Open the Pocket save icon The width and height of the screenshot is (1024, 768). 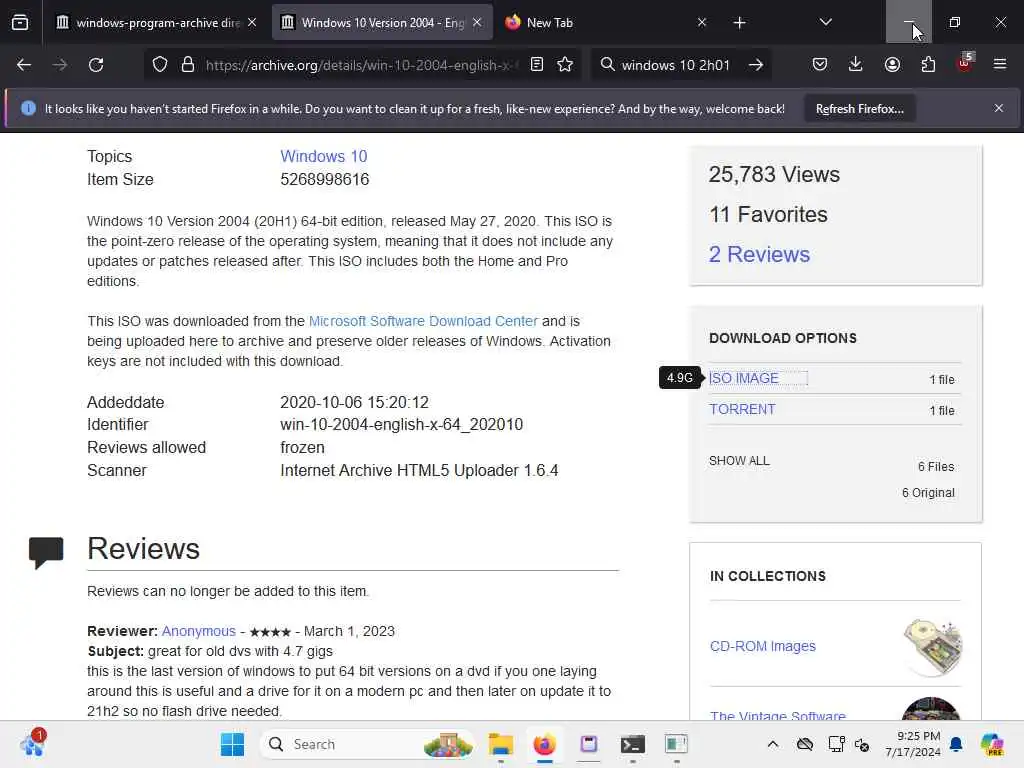click(820, 64)
